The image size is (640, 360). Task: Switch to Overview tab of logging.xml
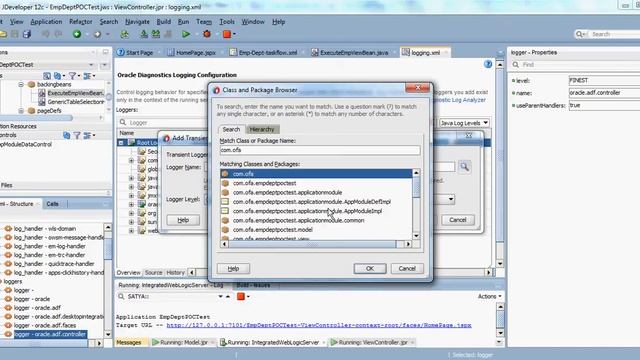pos(129,272)
